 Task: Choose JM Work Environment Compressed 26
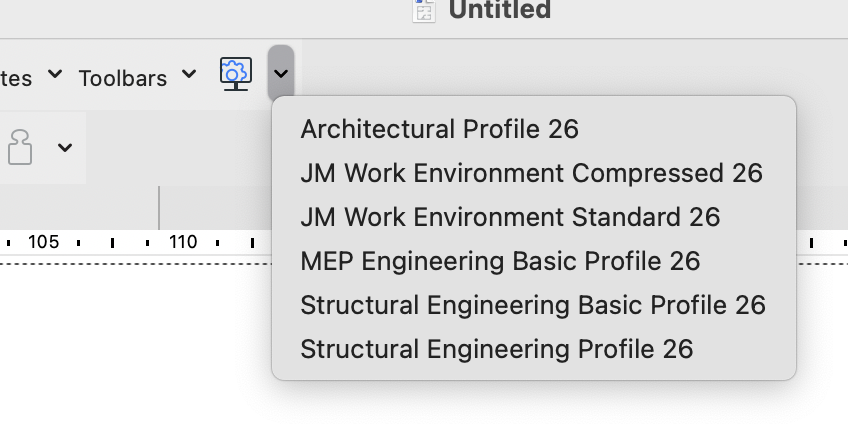[531, 173]
